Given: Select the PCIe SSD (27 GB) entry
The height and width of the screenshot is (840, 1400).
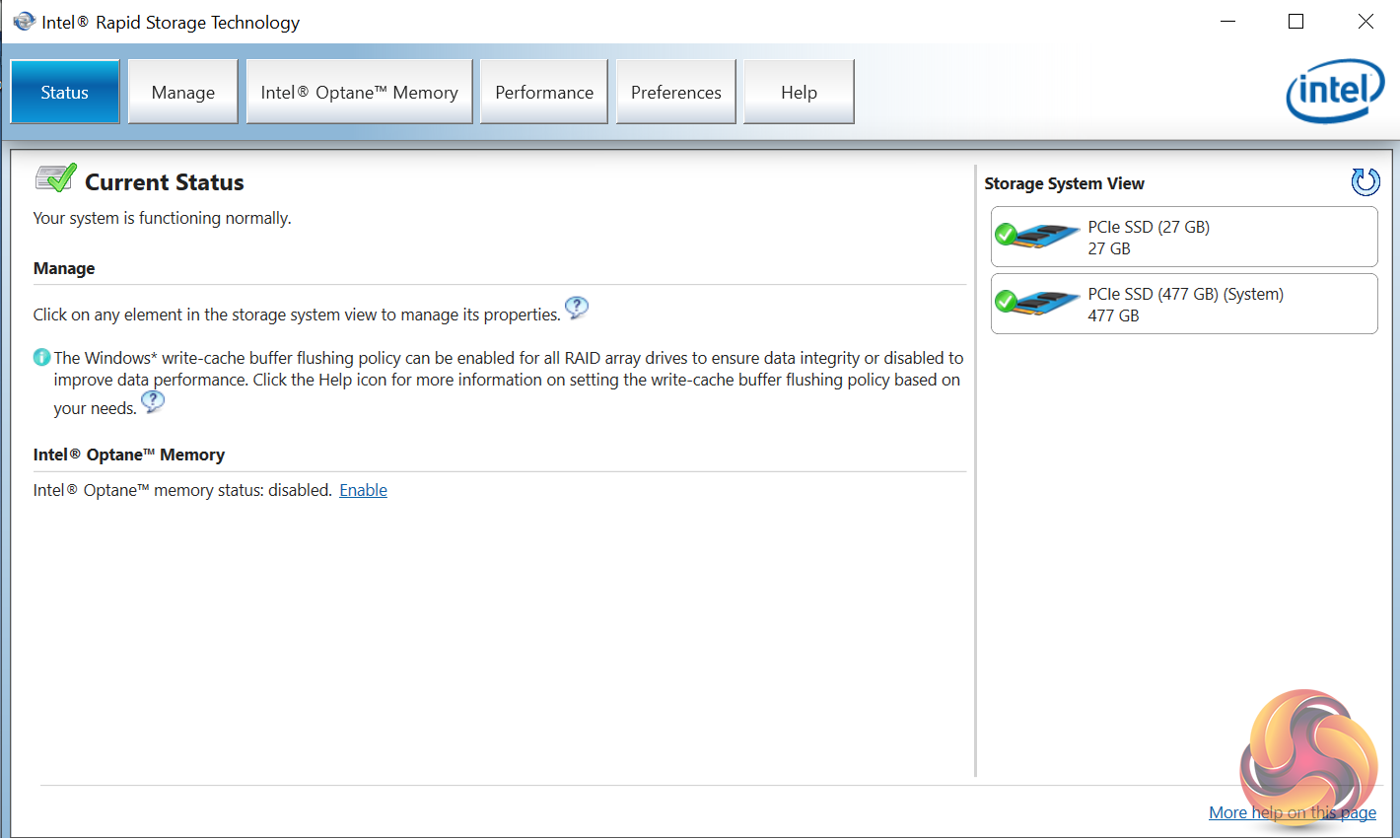Looking at the screenshot, I should 1184,237.
